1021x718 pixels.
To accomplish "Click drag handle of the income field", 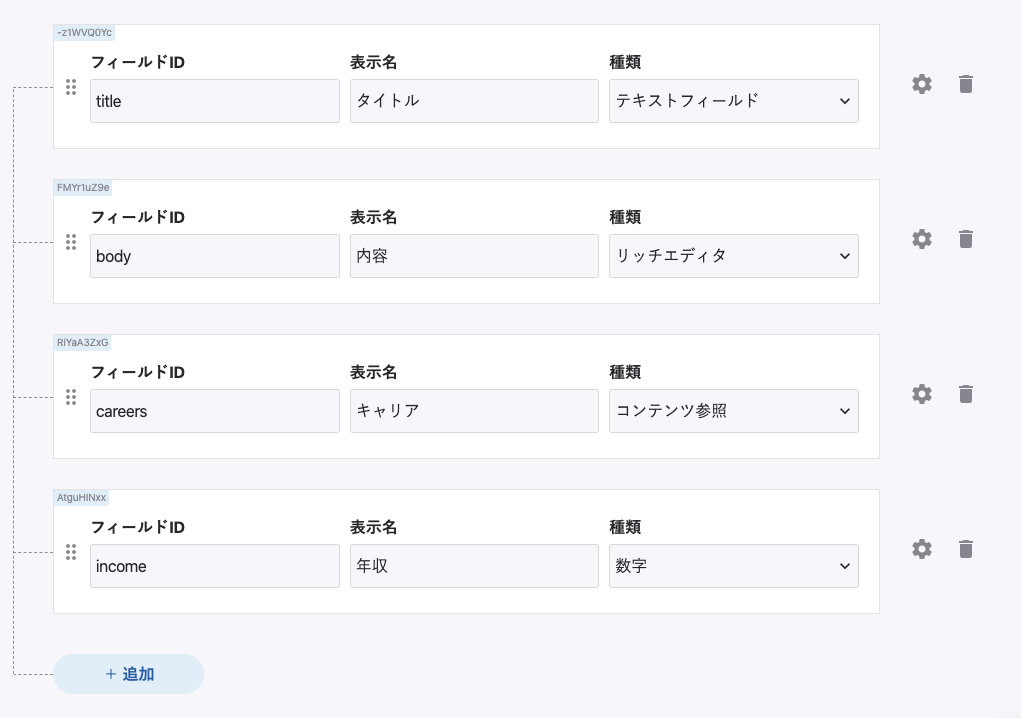I will click(71, 552).
